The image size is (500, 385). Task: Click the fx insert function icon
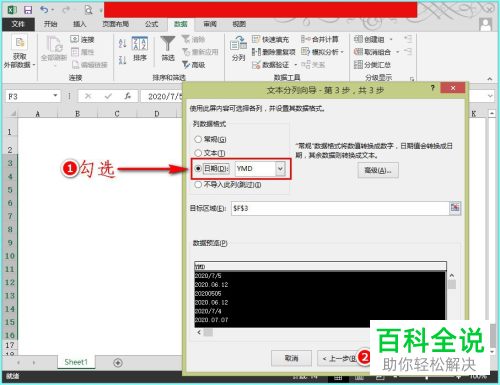pyautogui.click(x=127, y=96)
